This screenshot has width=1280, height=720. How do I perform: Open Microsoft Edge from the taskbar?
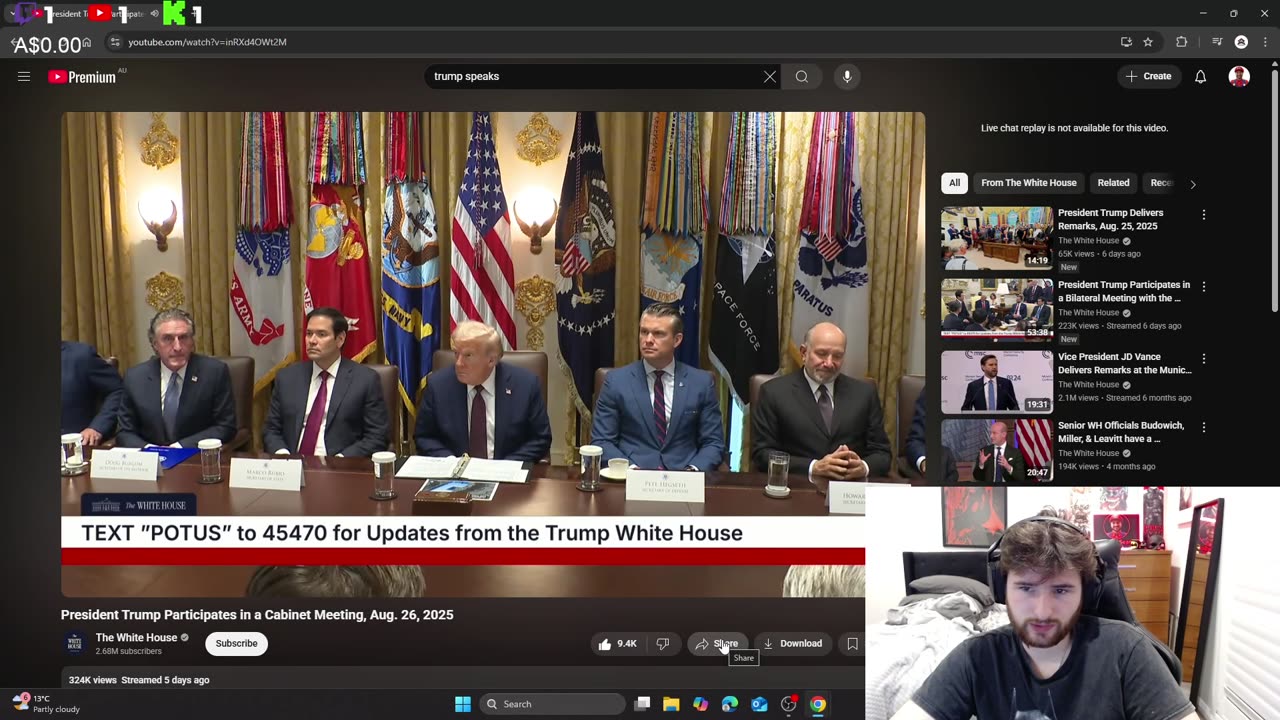coord(730,704)
